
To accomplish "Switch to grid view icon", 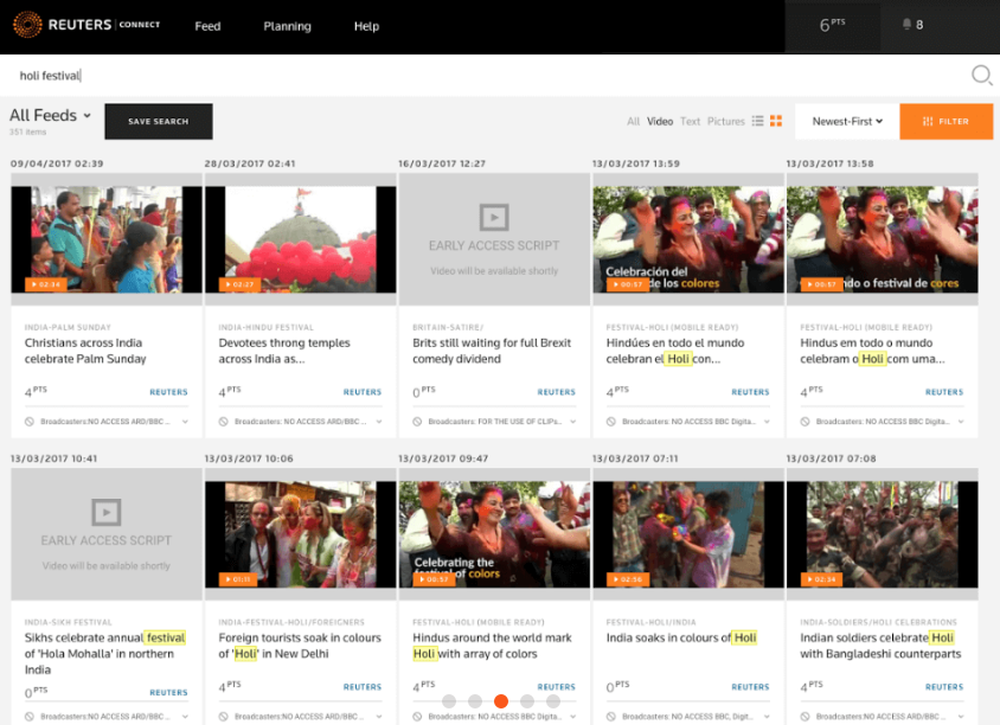I will (776, 121).
